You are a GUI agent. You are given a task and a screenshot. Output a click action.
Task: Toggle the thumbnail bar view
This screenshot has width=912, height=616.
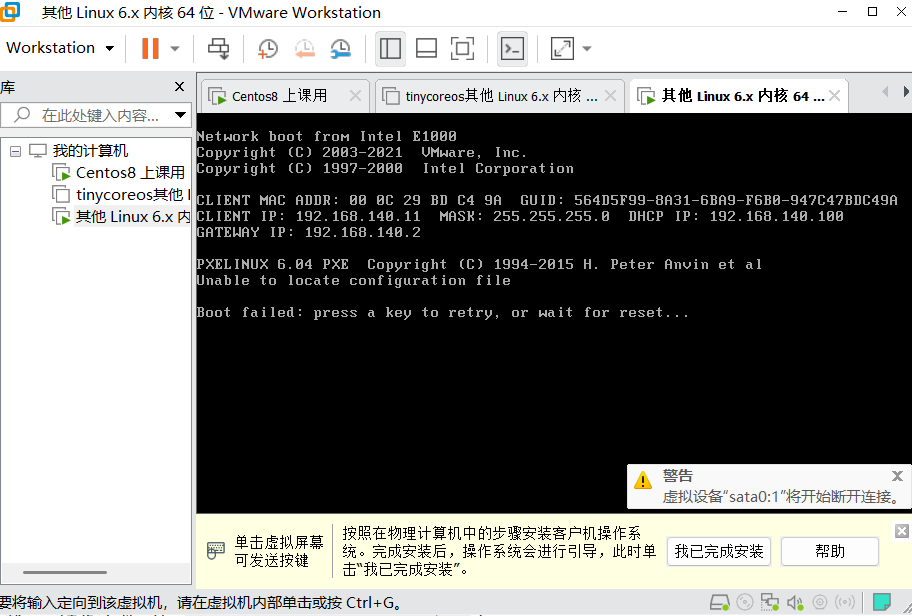tap(426, 48)
